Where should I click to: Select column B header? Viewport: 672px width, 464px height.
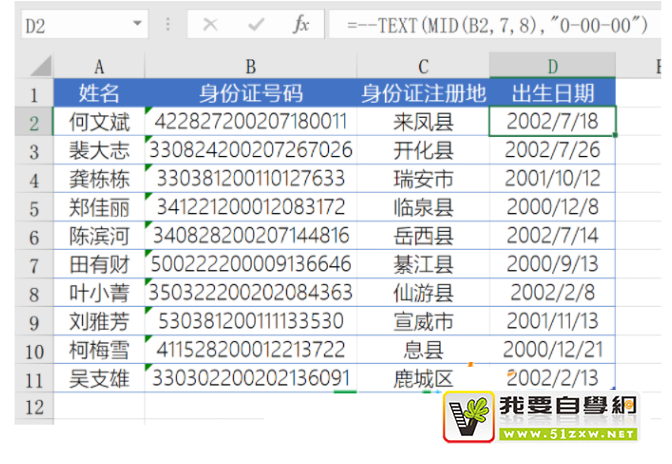tap(250, 66)
